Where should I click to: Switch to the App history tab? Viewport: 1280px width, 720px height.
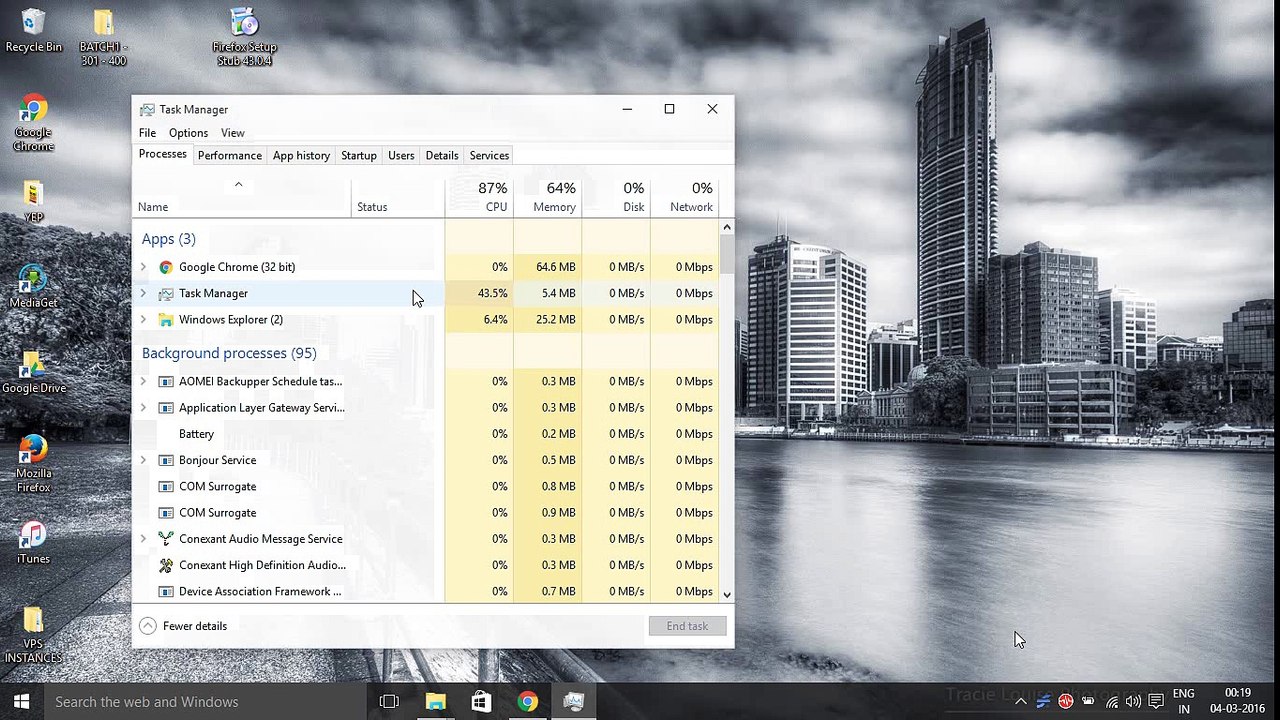coord(301,155)
